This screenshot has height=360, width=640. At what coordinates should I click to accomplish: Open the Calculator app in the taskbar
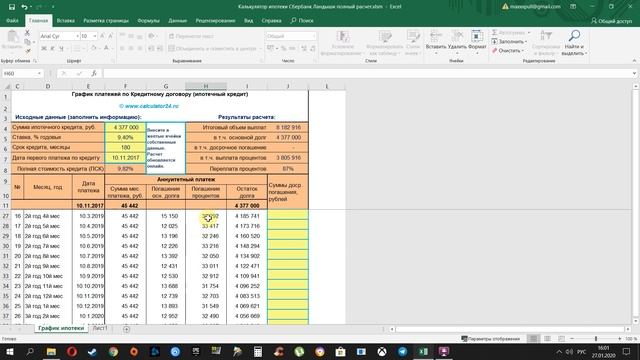tap(258, 351)
